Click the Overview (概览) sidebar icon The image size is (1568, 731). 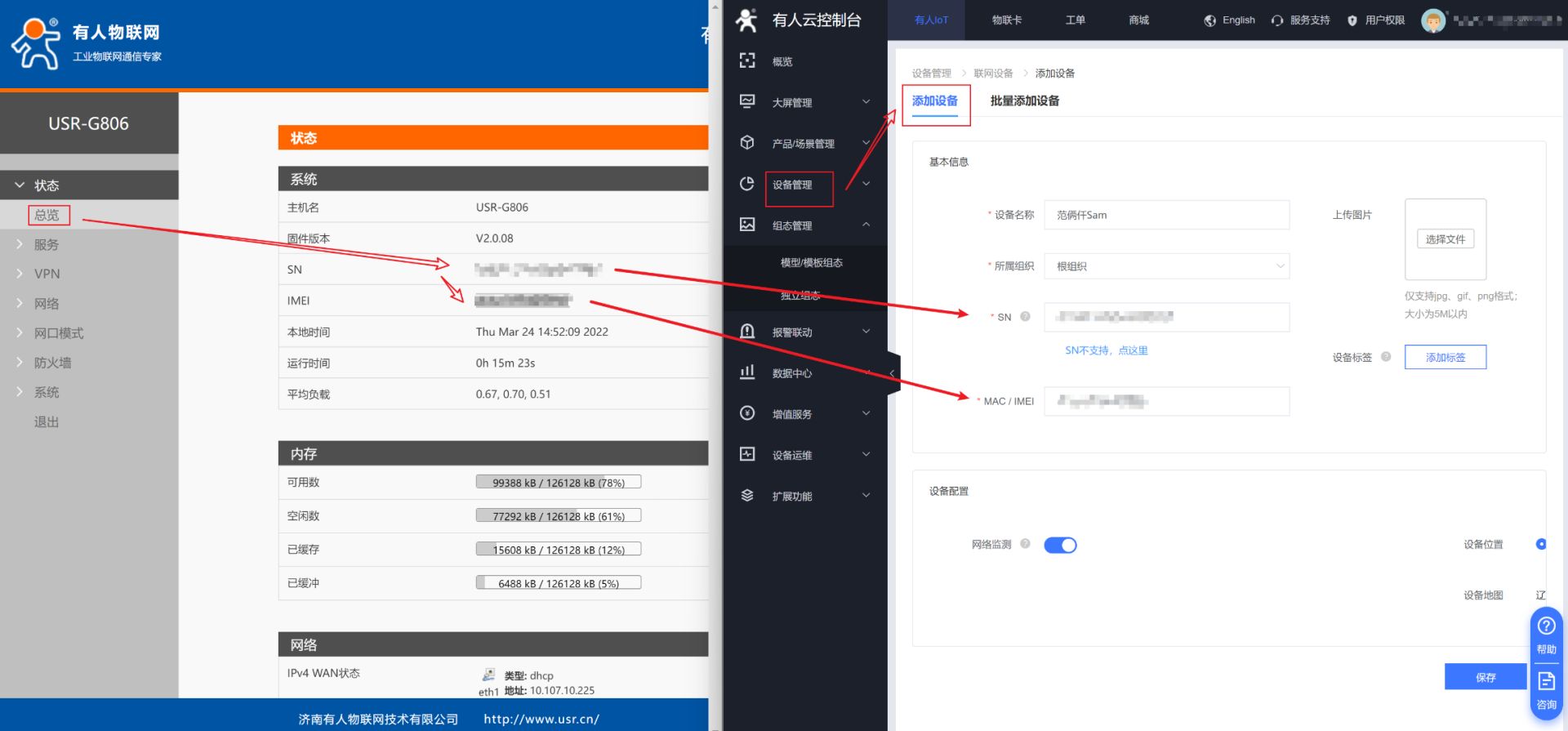tap(746, 61)
